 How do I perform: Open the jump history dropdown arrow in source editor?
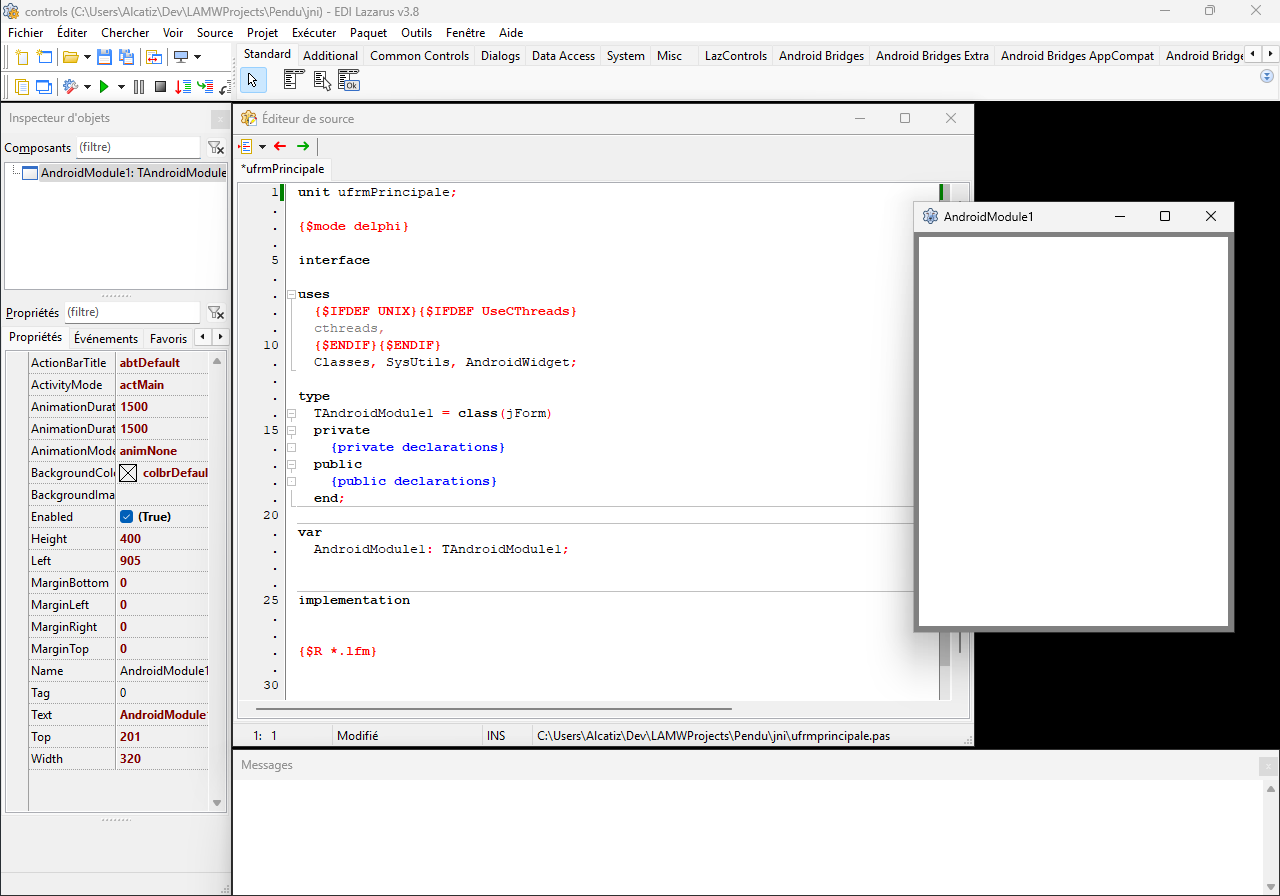click(x=262, y=146)
